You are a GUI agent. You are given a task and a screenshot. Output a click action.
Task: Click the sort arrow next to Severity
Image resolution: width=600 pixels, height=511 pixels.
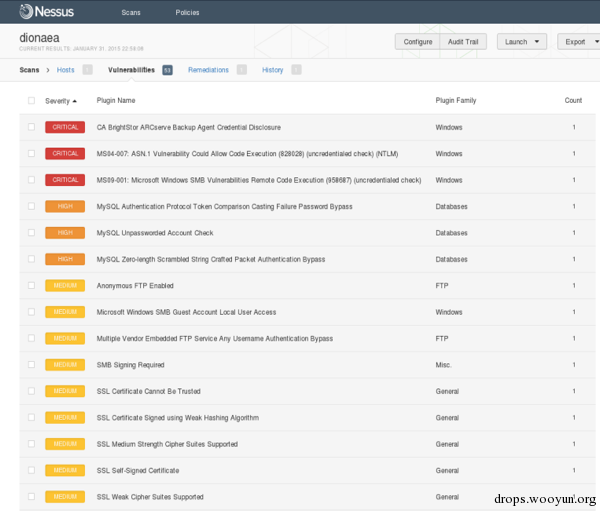pos(75,102)
